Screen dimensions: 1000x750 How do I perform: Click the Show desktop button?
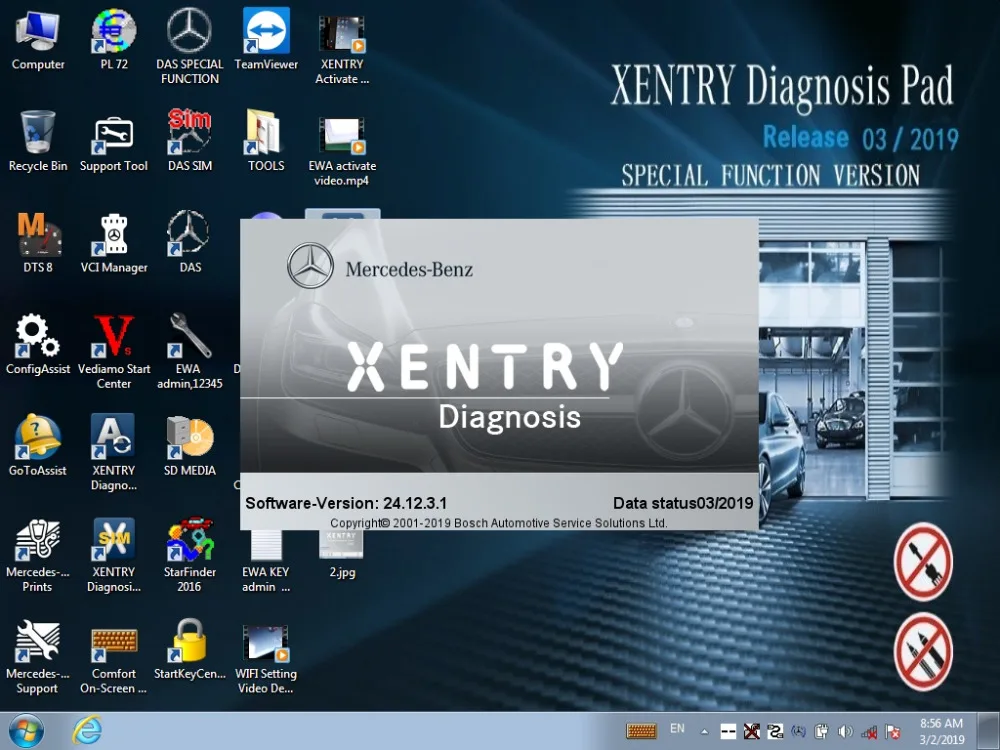(x=987, y=731)
